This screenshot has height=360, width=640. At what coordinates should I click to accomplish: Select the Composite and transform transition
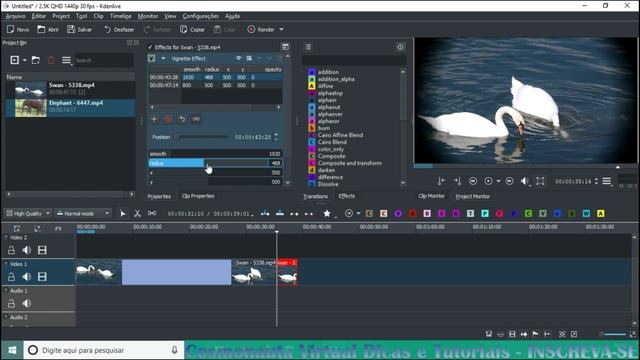coord(349,163)
